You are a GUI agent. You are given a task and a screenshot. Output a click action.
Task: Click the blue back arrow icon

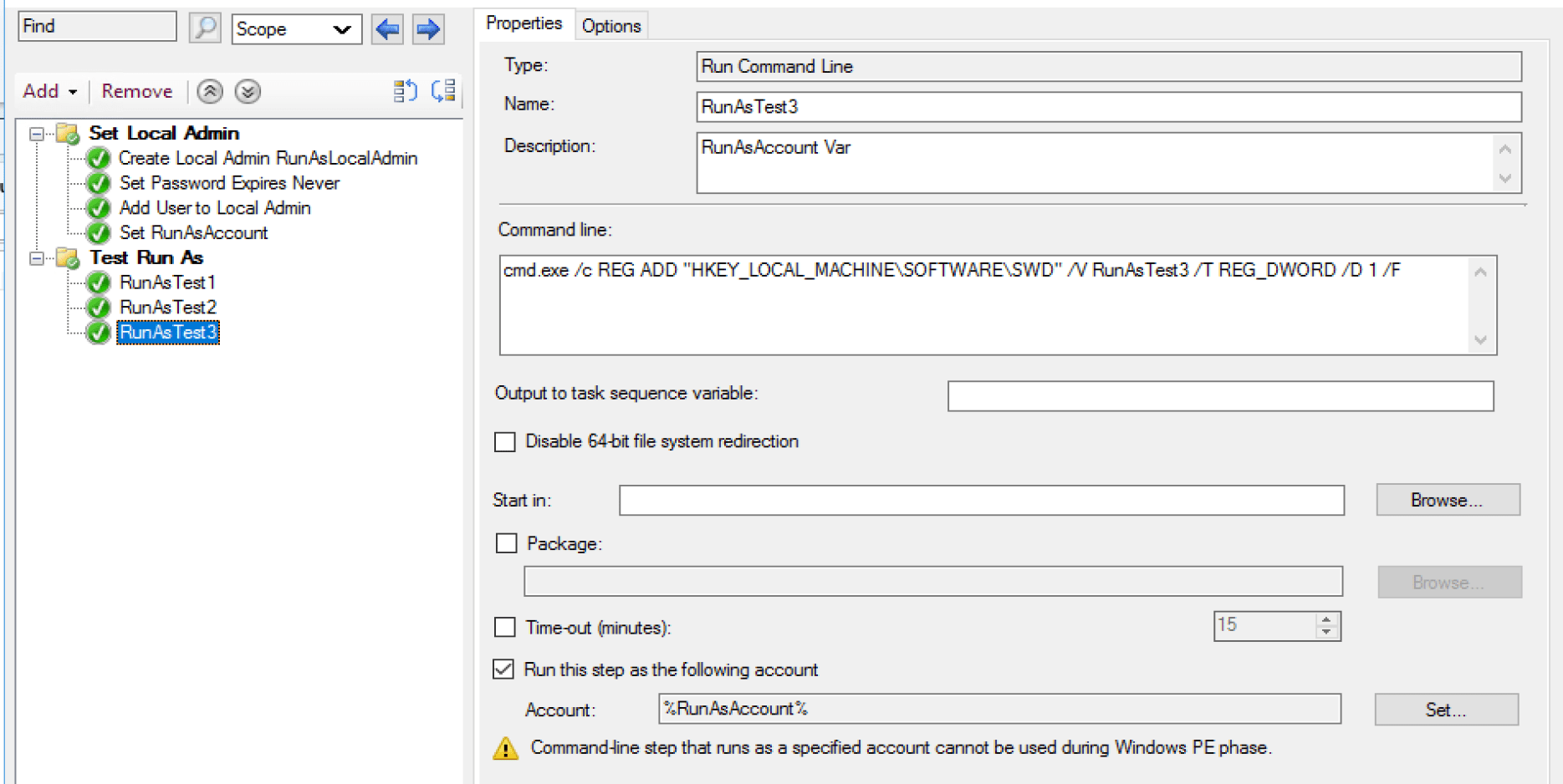tap(387, 29)
